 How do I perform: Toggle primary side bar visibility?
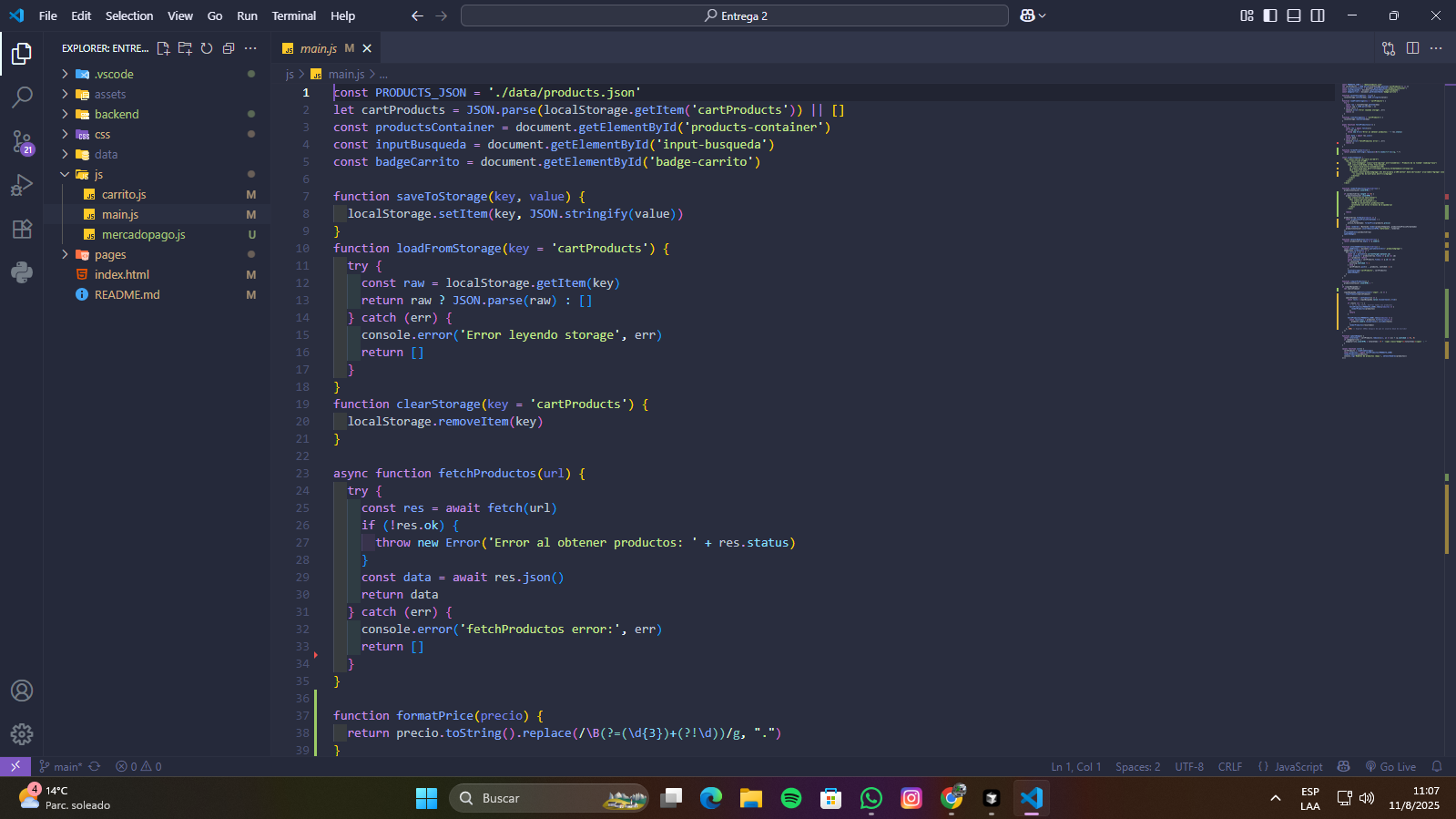coord(1270,15)
